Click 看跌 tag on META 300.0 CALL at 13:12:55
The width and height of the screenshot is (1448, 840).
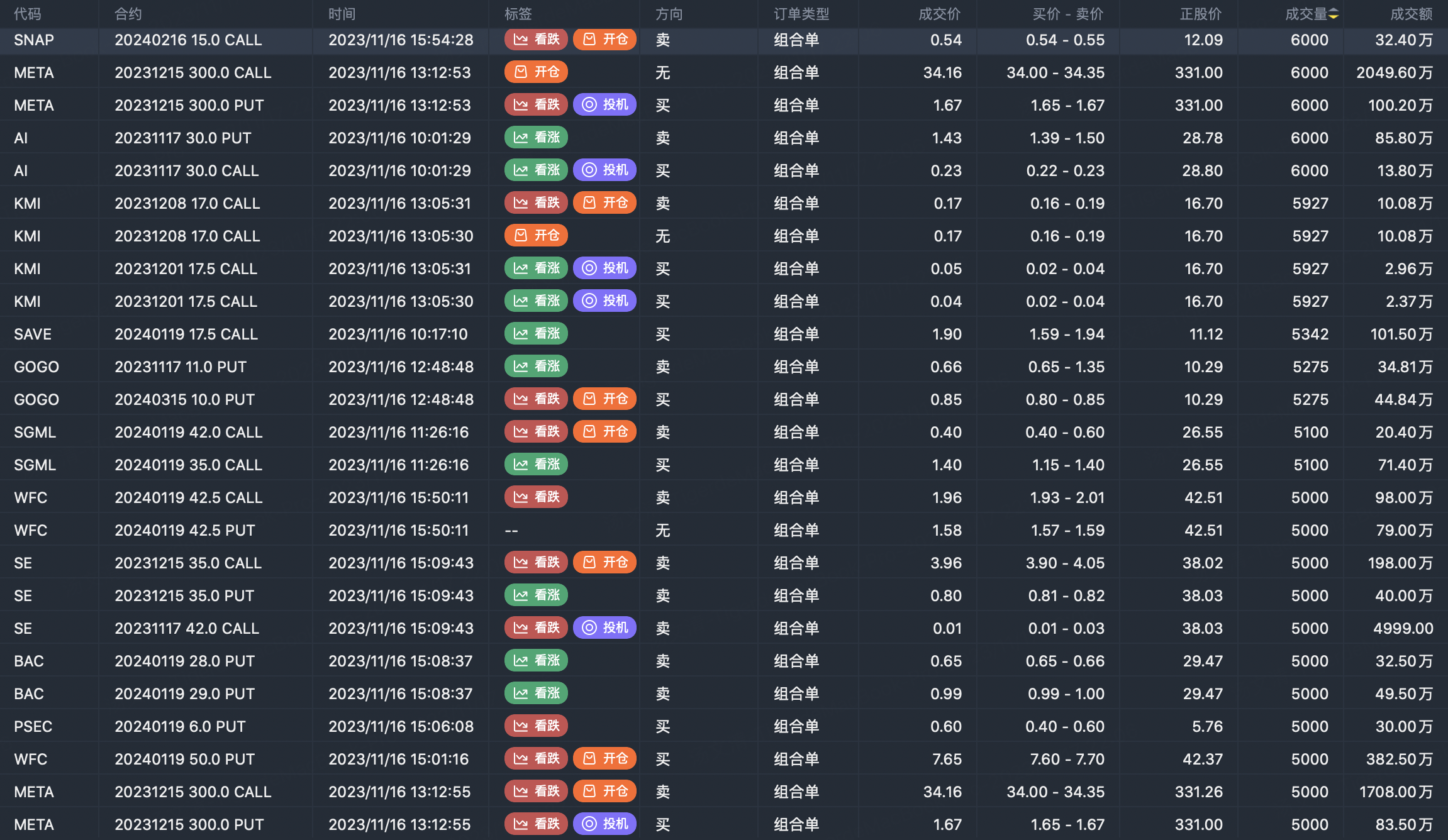(x=536, y=792)
